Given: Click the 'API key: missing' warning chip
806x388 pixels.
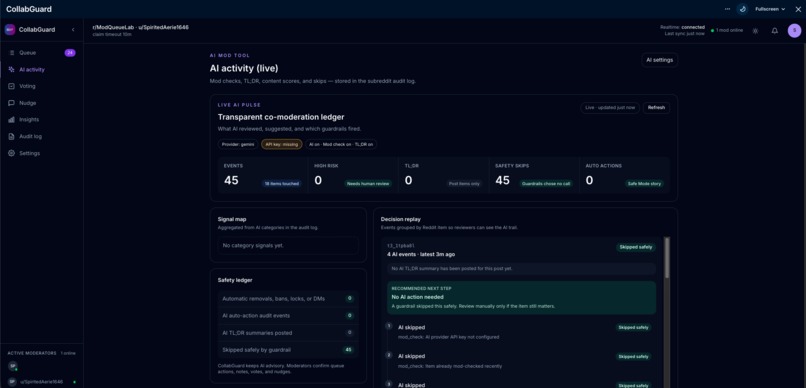Looking at the screenshot, I should [x=282, y=144].
